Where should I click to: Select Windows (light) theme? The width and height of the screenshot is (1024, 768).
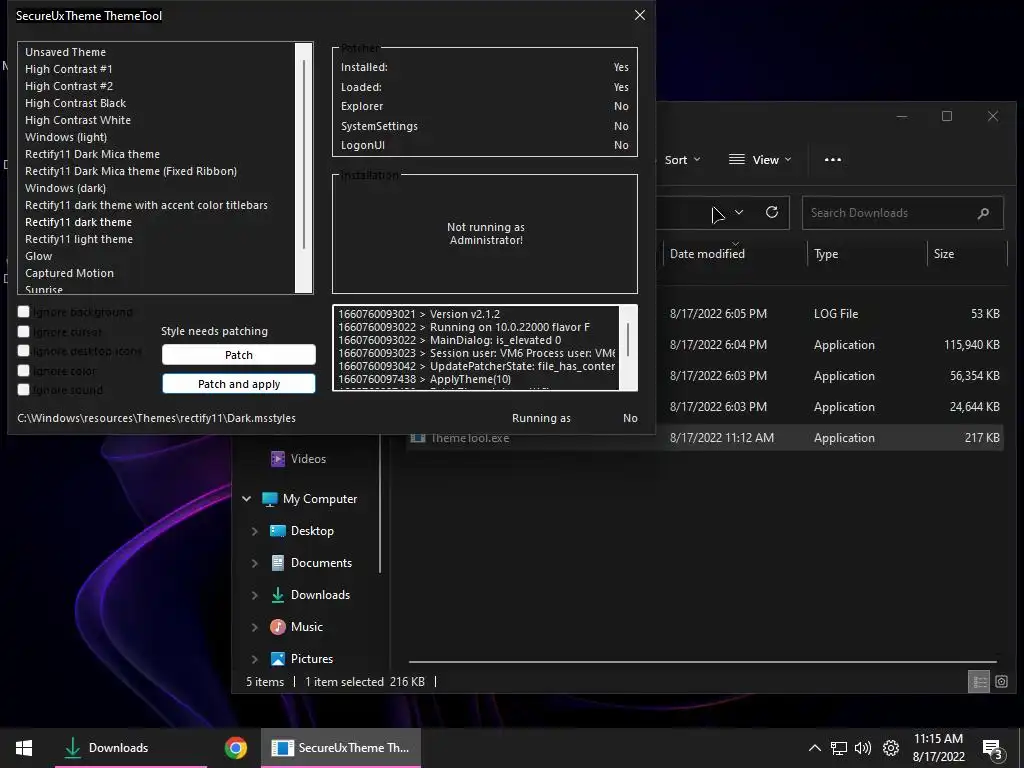[x=66, y=137]
